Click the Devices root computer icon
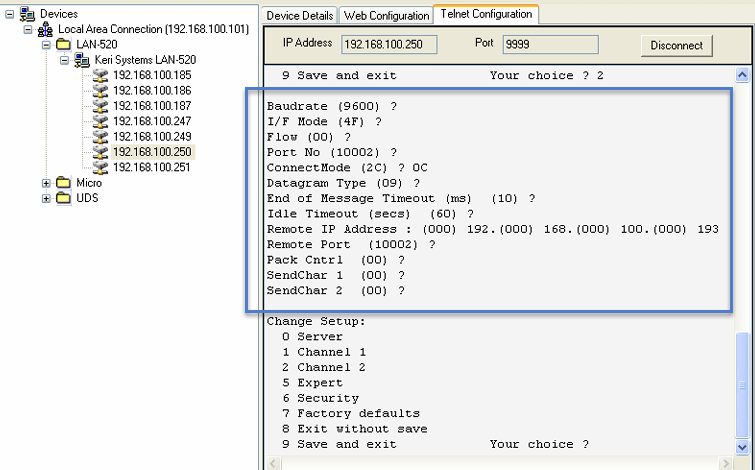 tap(27, 14)
